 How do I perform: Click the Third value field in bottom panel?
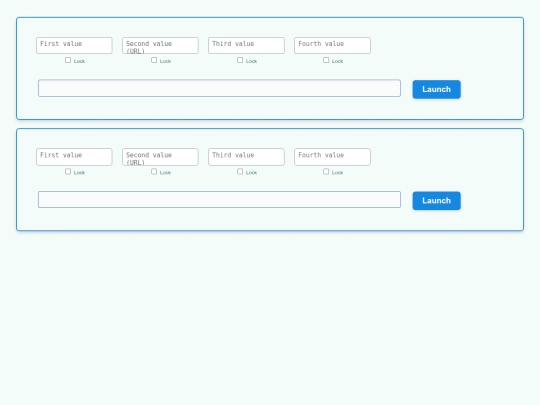(x=246, y=157)
